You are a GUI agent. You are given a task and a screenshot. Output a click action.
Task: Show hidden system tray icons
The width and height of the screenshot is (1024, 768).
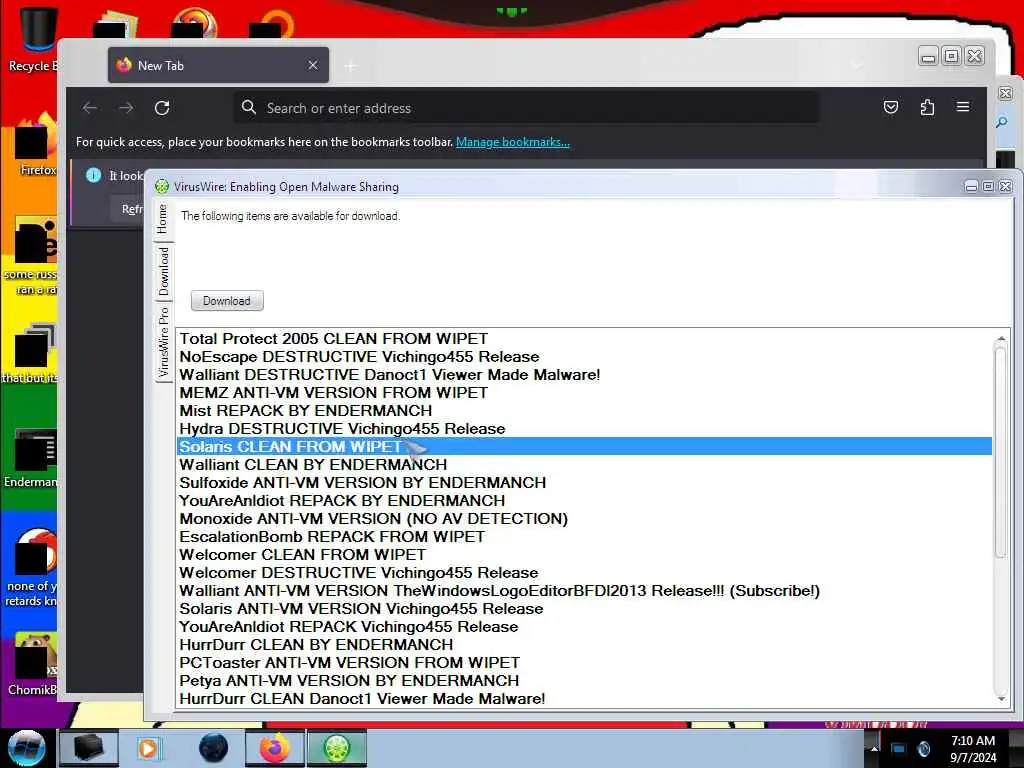[x=874, y=749]
